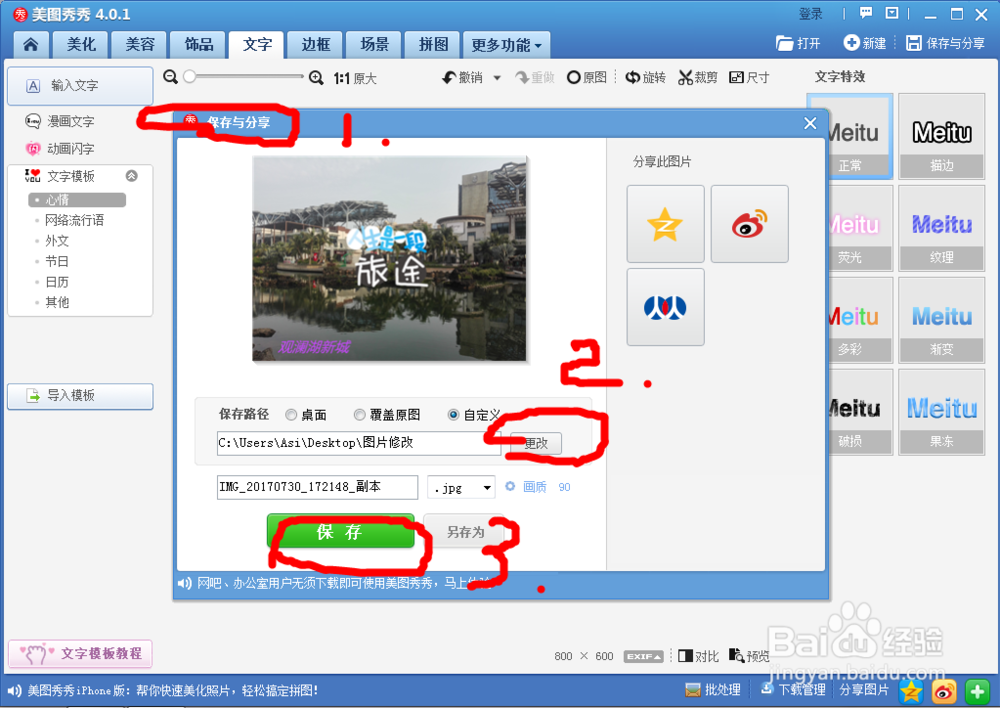Share the image to QQ Zone
Image resolution: width=1000 pixels, height=708 pixels.
[x=665, y=223]
